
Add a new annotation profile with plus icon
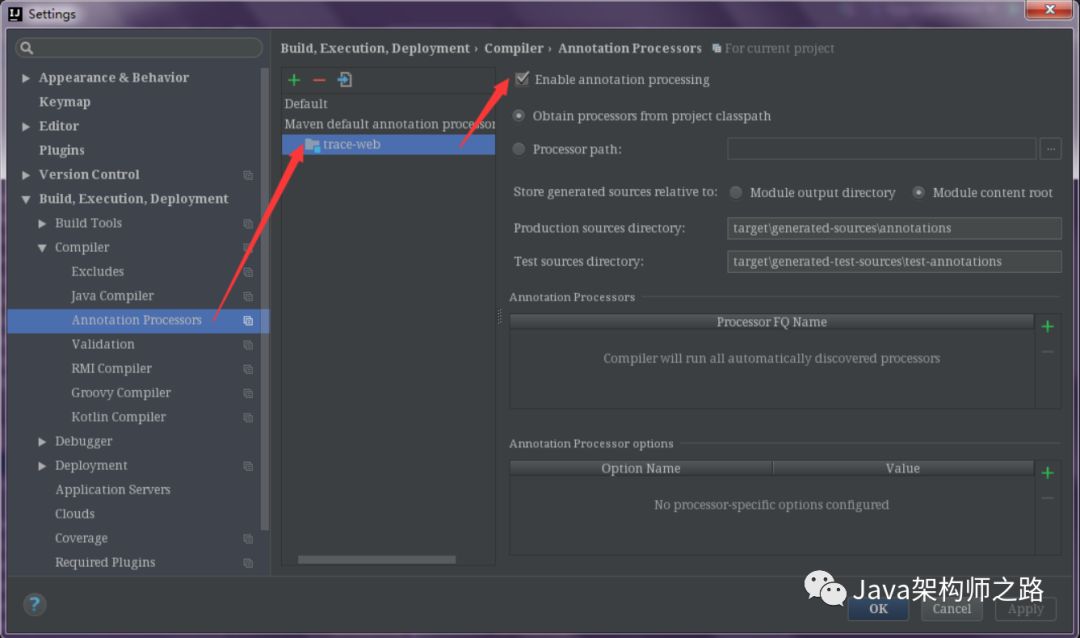pos(294,80)
